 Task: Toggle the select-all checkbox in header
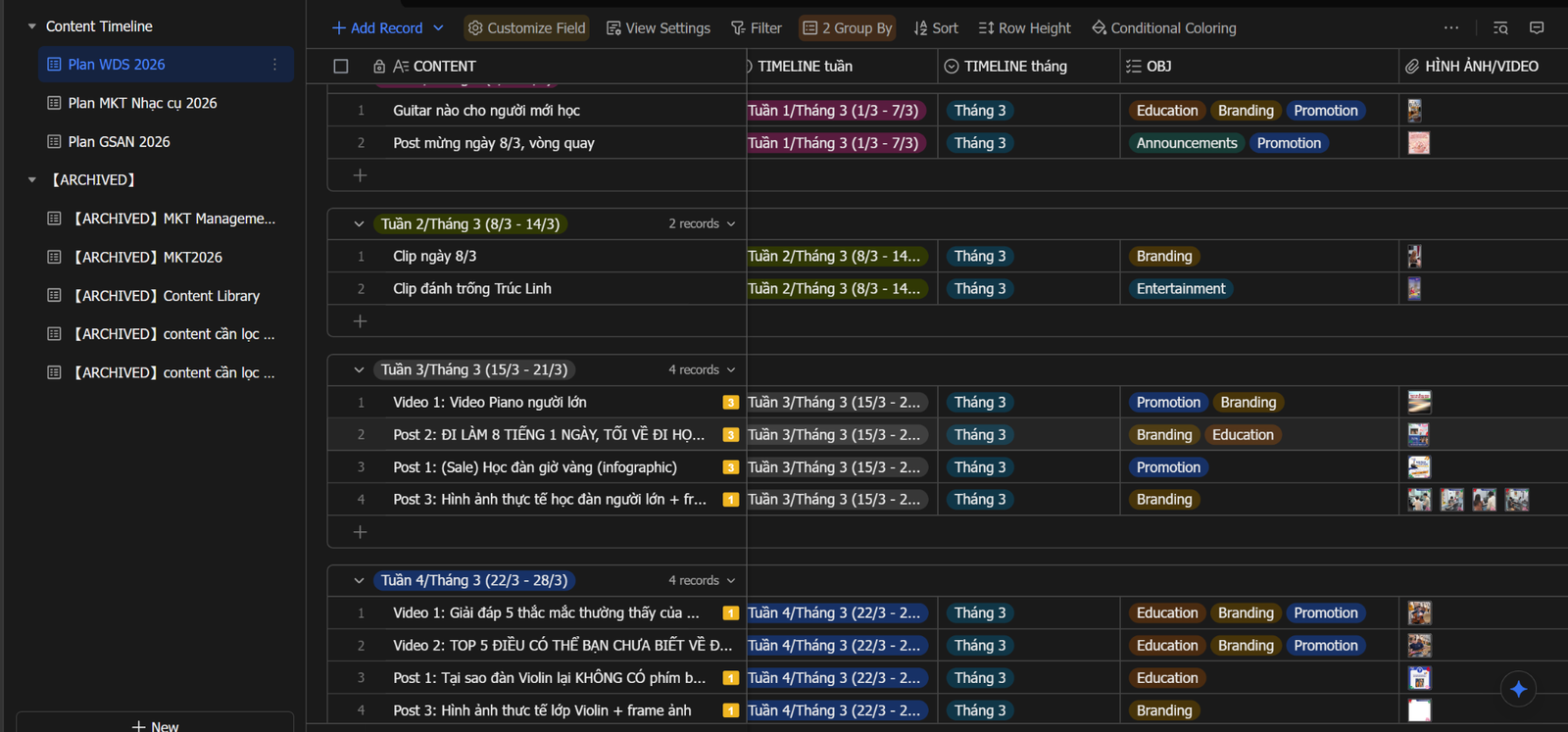click(x=341, y=67)
